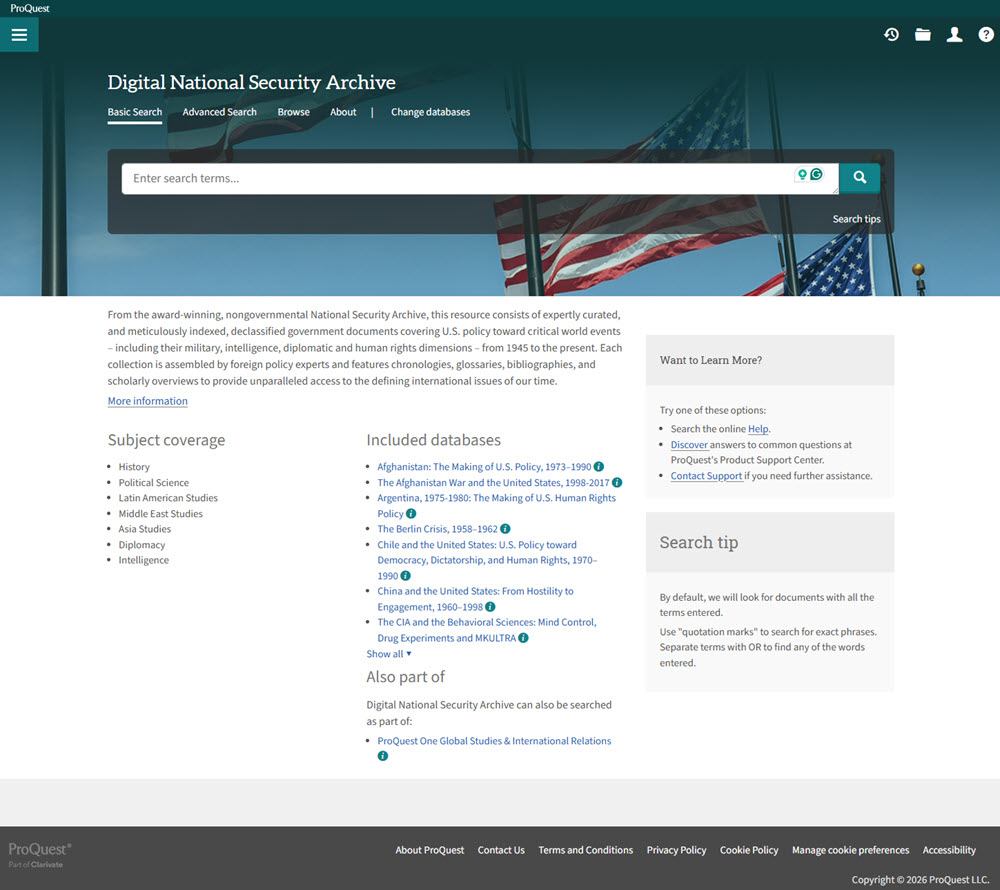Screen dimensions: 1000x890
Task: Show info for China and United States database
Action: click(490, 607)
